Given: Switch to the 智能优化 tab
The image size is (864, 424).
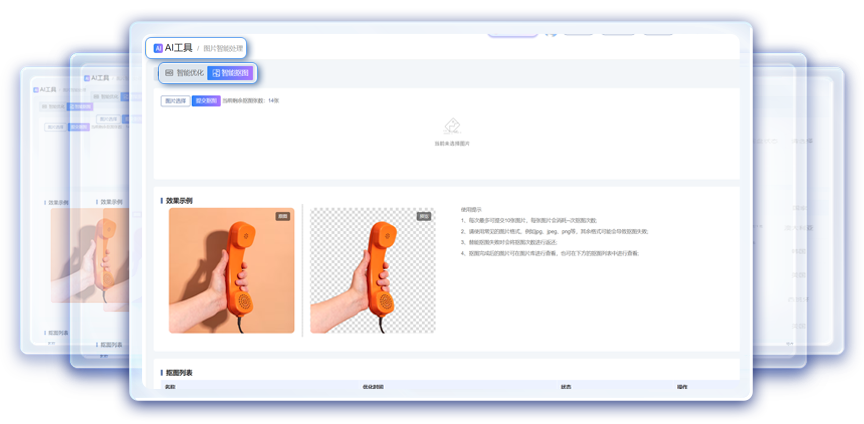Looking at the screenshot, I should point(184,73).
